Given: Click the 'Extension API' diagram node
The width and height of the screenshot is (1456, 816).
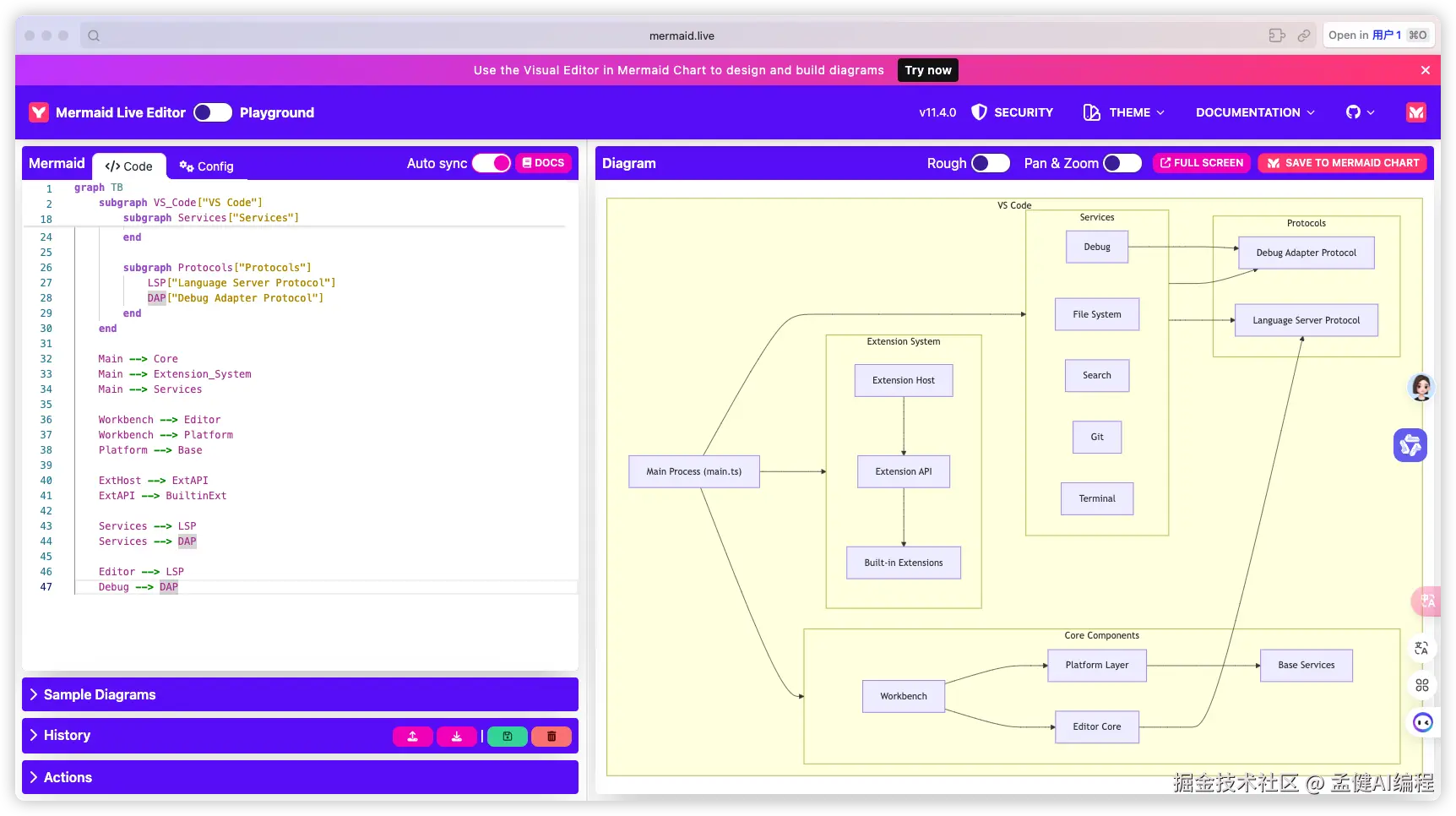Looking at the screenshot, I should click(x=904, y=471).
